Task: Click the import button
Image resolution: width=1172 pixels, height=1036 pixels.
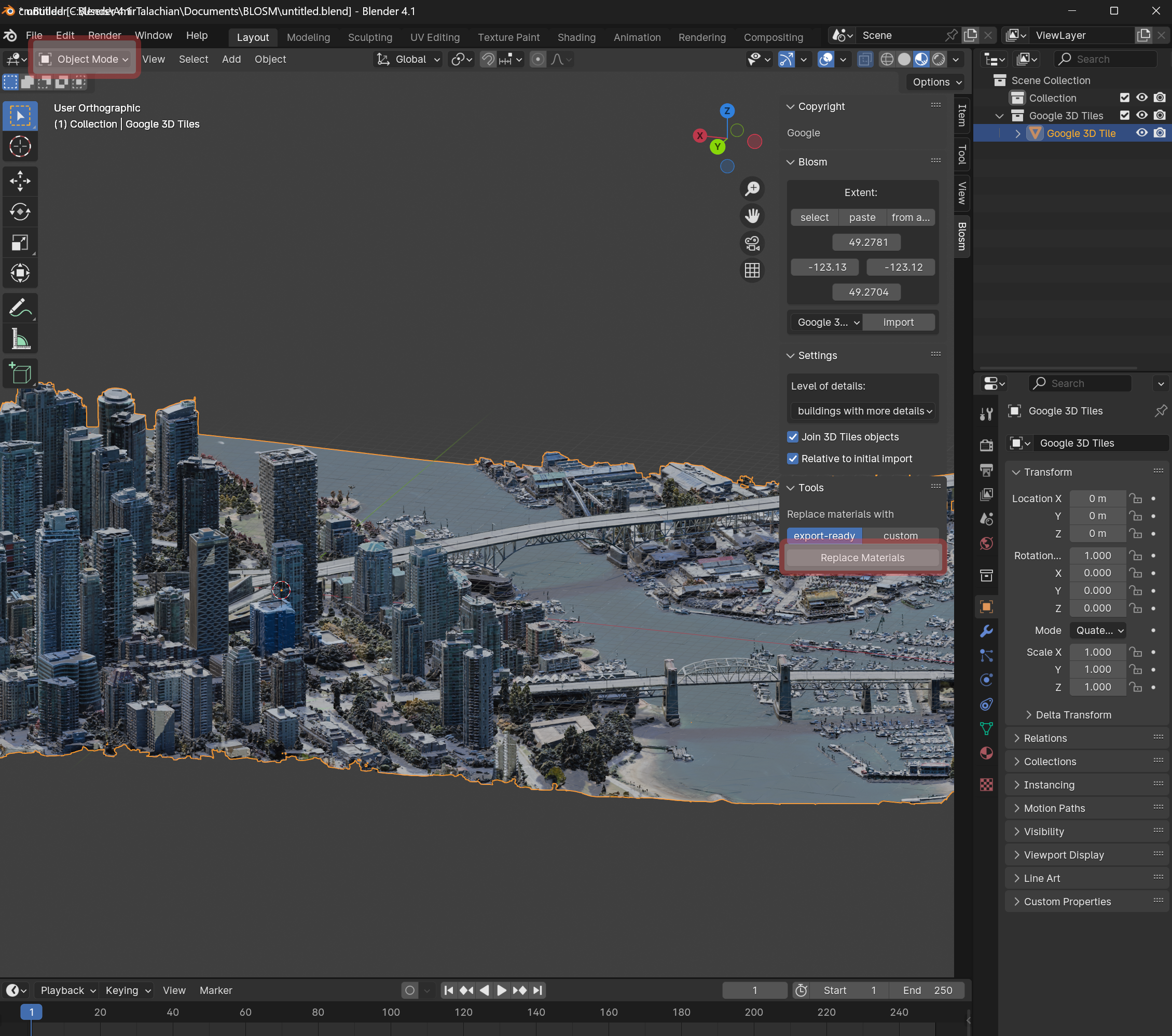Action: [x=898, y=322]
